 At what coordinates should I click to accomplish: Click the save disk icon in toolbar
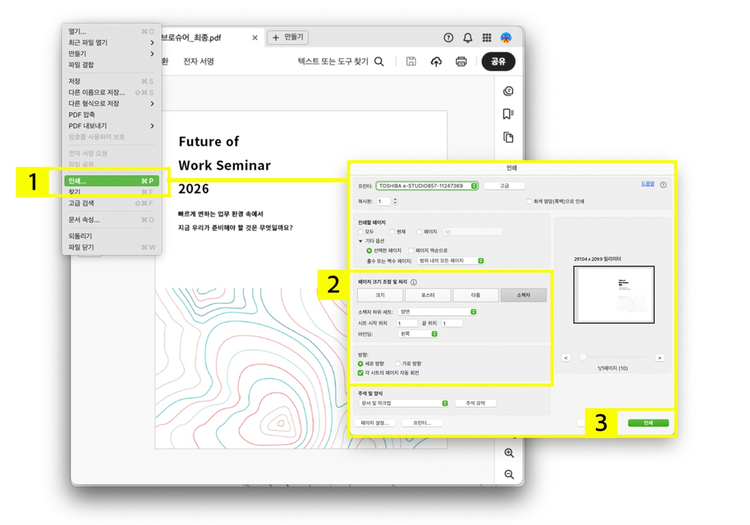(x=411, y=61)
